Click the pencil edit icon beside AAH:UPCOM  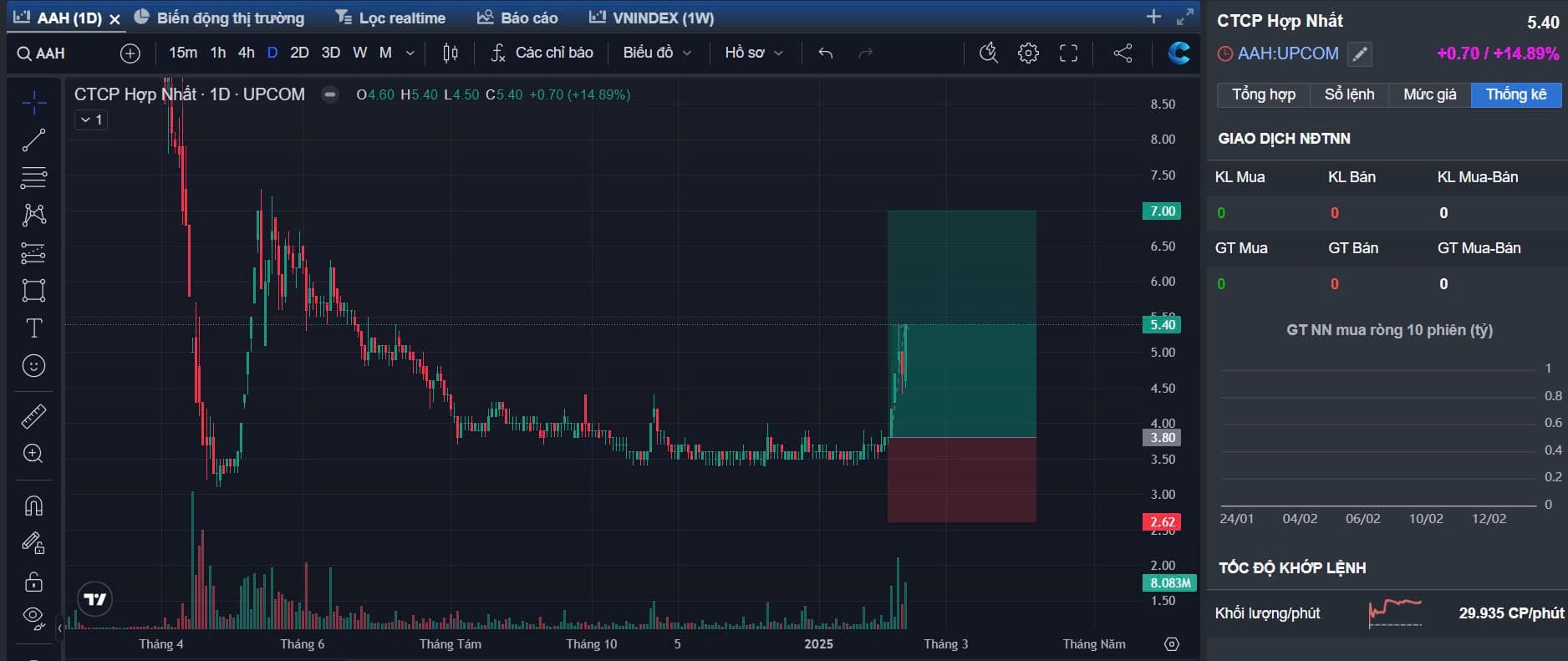[1361, 54]
